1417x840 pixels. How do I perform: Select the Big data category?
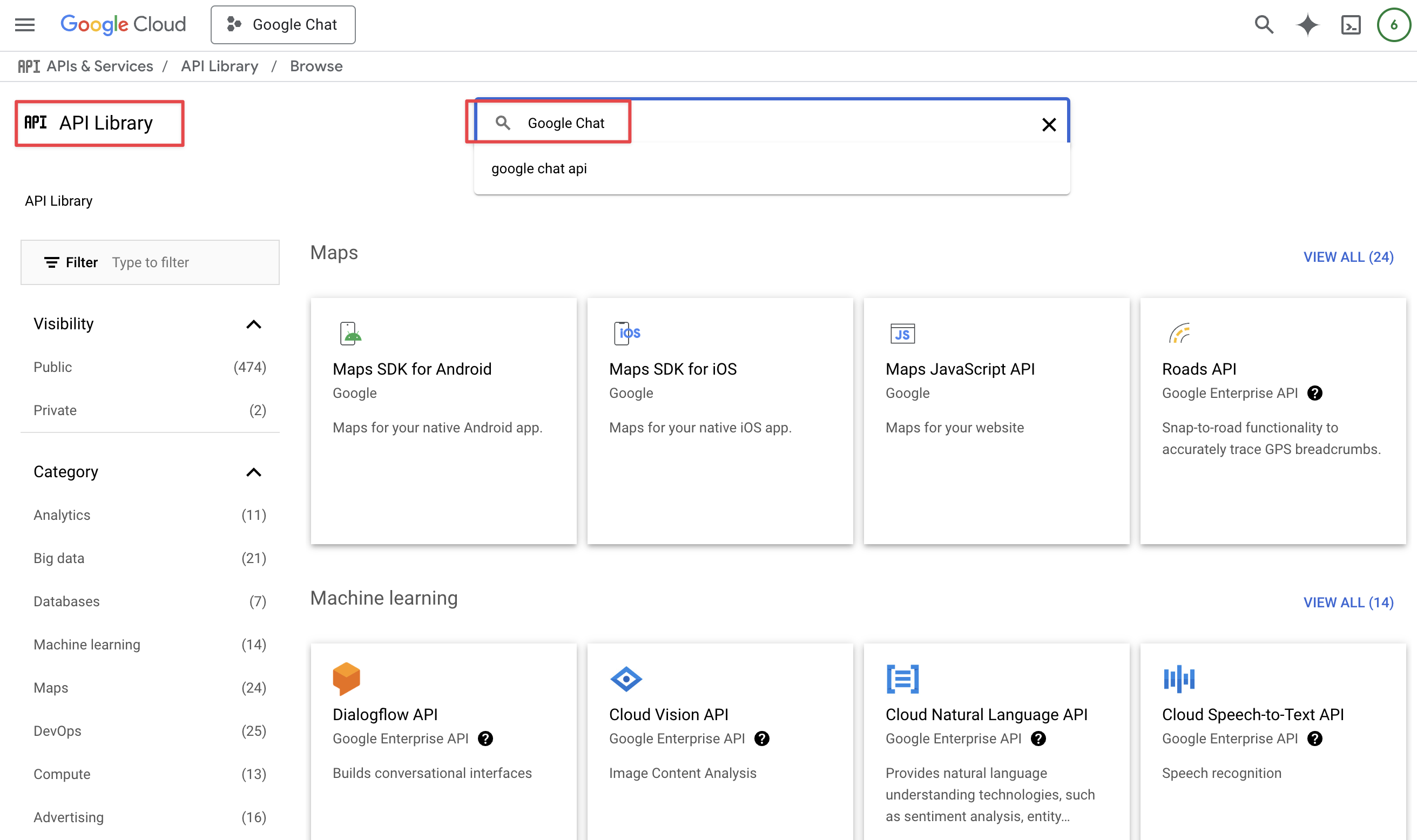click(x=150, y=558)
